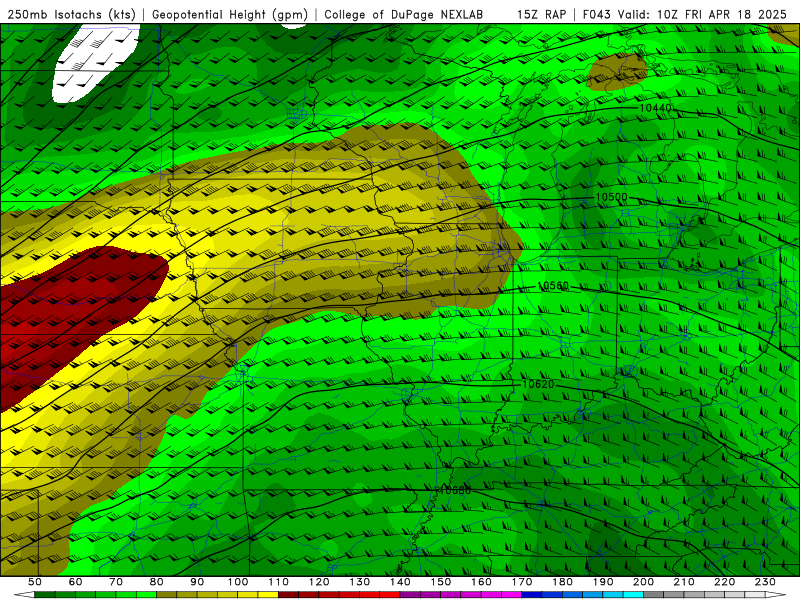Click the right arrow end of the color bar
800x600 pixels.
click(776, 595)
